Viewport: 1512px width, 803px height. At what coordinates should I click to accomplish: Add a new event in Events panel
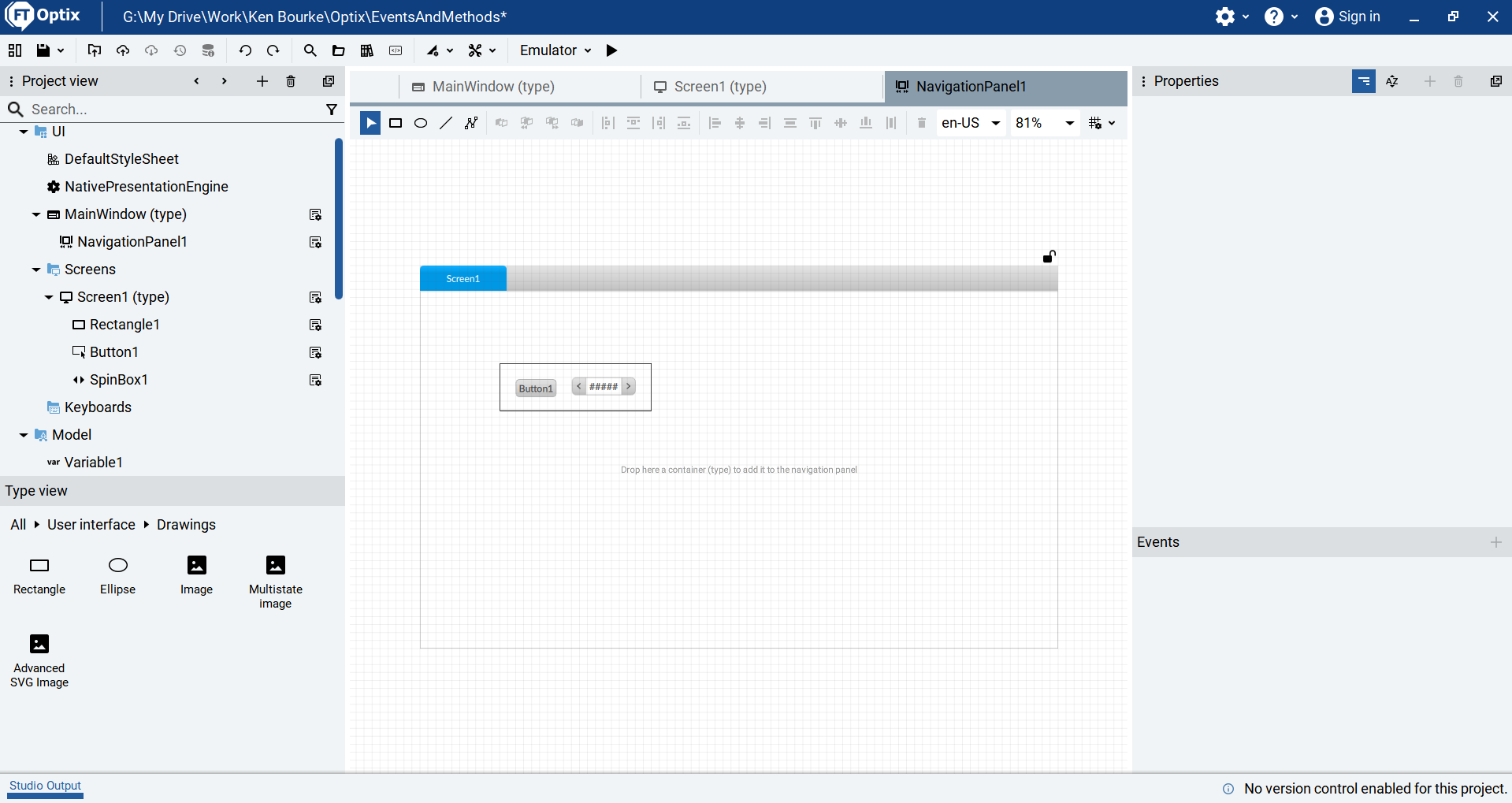pyautogui.click(x=1496, y=542)
